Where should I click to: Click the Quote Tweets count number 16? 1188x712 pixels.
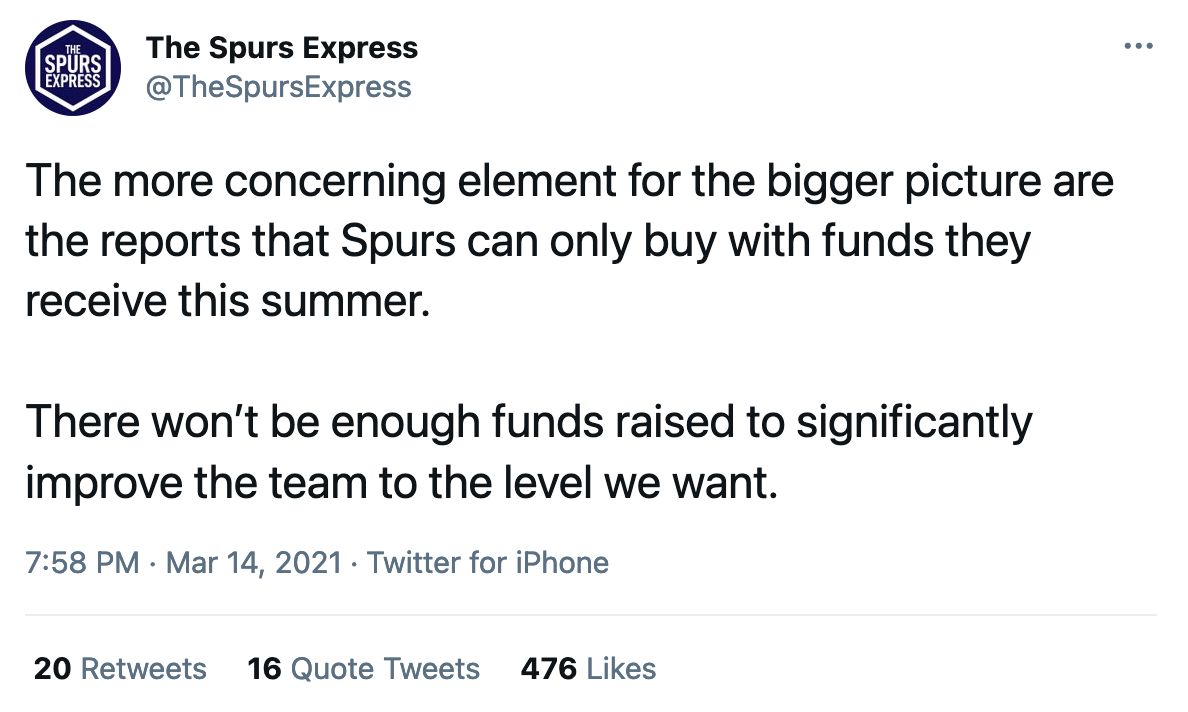pyautogui.click(x=264, y=668)
